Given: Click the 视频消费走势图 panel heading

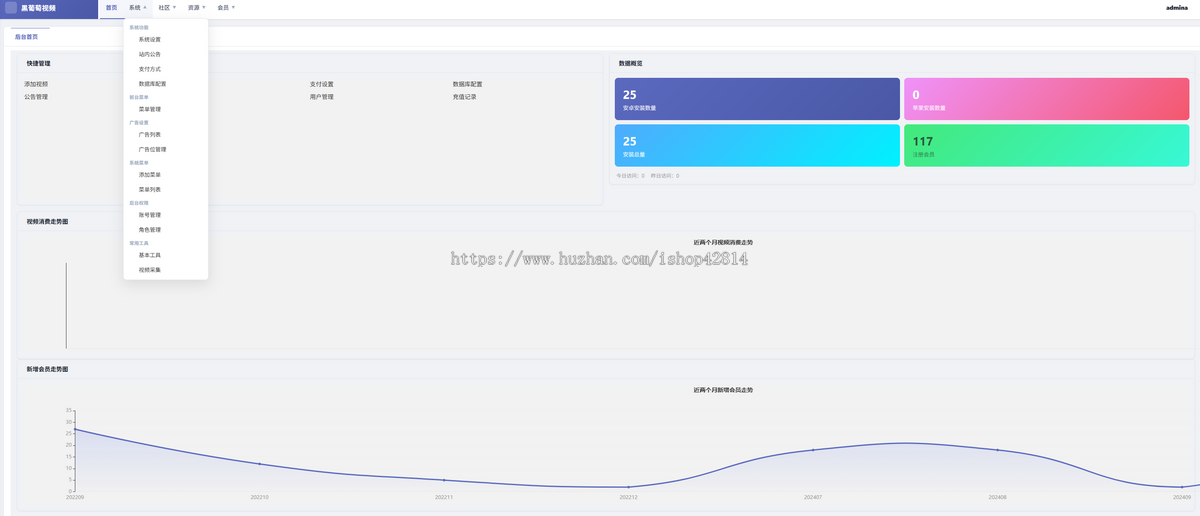Looking at the screenshot, I should (48, 221).
